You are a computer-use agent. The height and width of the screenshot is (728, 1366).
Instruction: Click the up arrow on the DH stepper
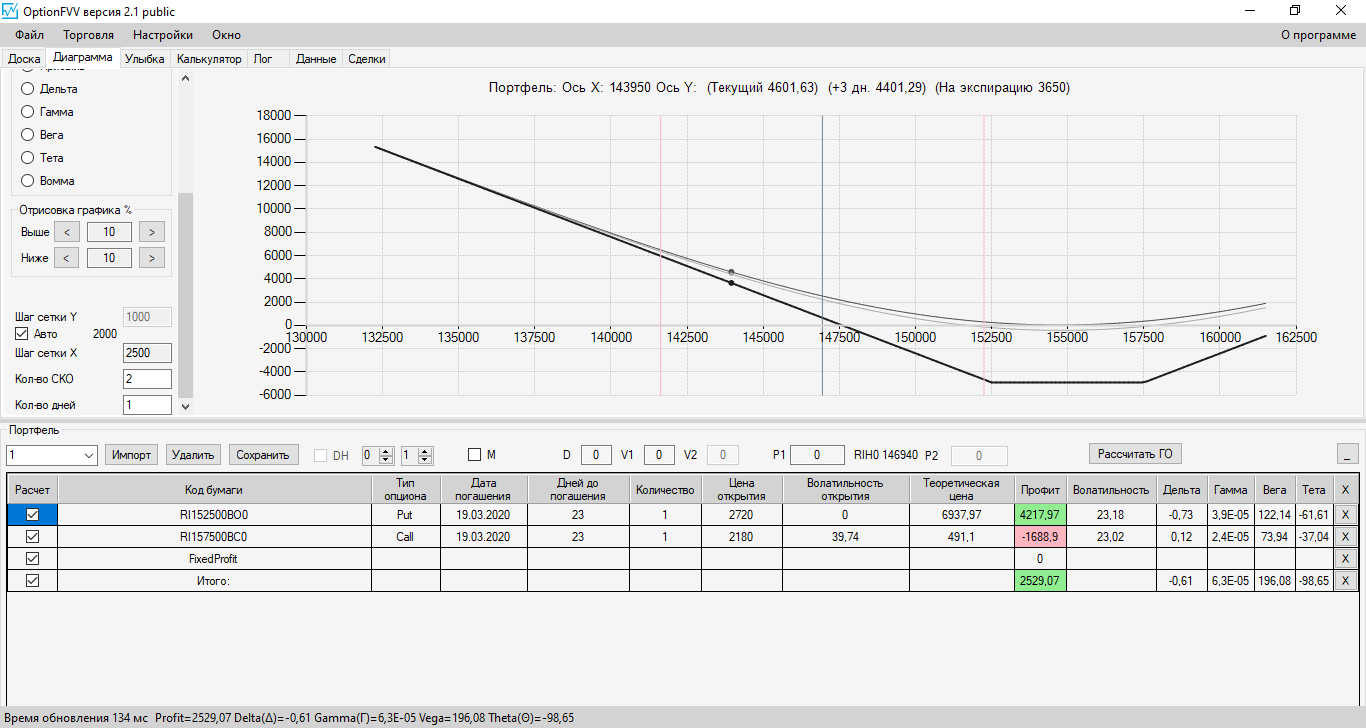[388, 451]
